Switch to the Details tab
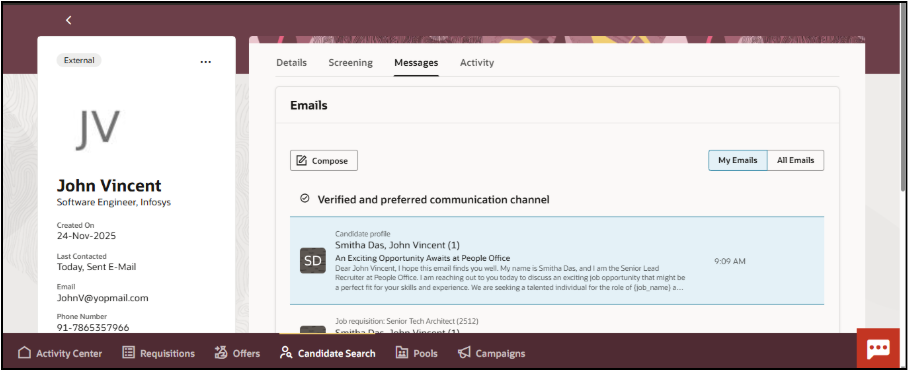 pyautogui.click(x=291, y=63)
